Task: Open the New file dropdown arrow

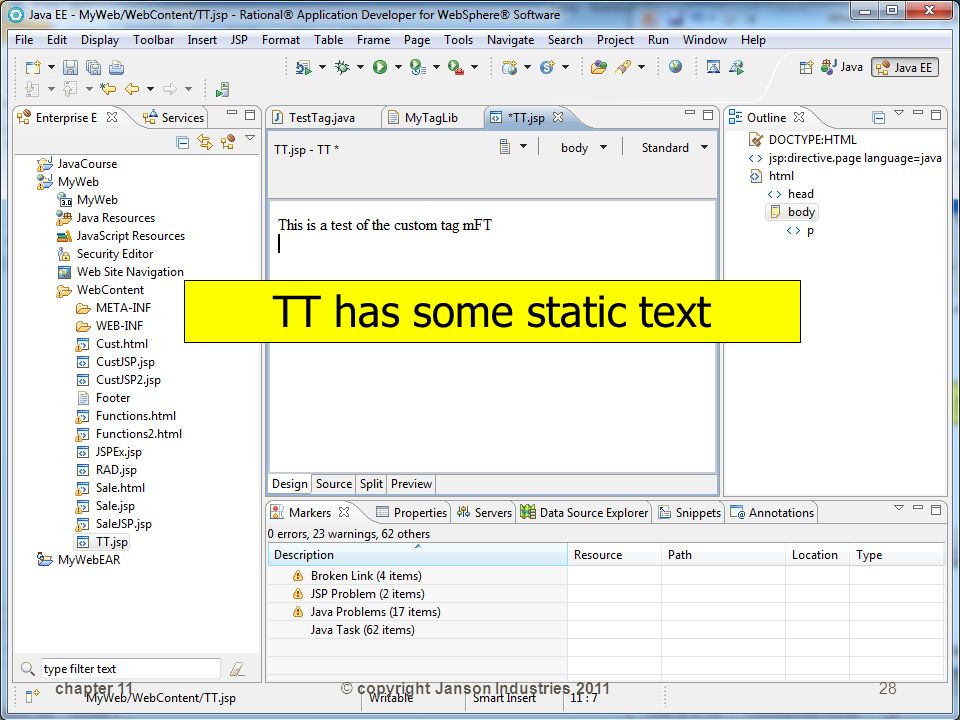Action: [x=51, y=67]
